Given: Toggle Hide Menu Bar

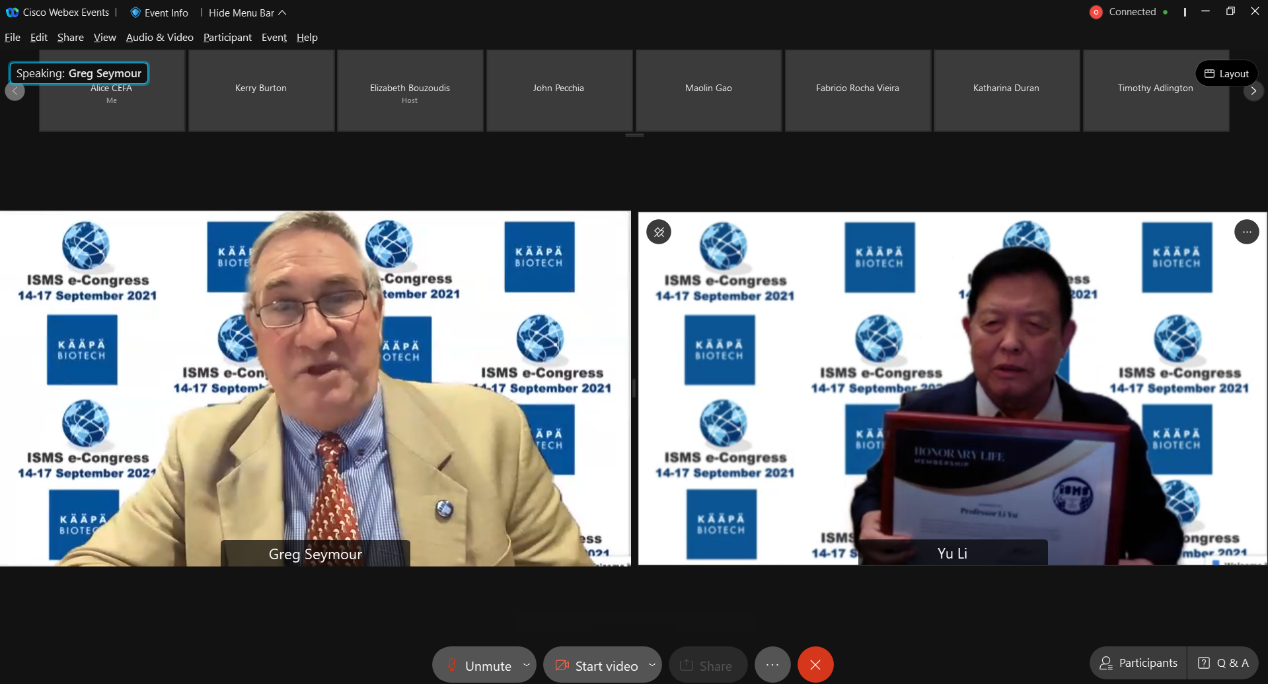Looking at the screenshot, I should (x=247, y=13).
